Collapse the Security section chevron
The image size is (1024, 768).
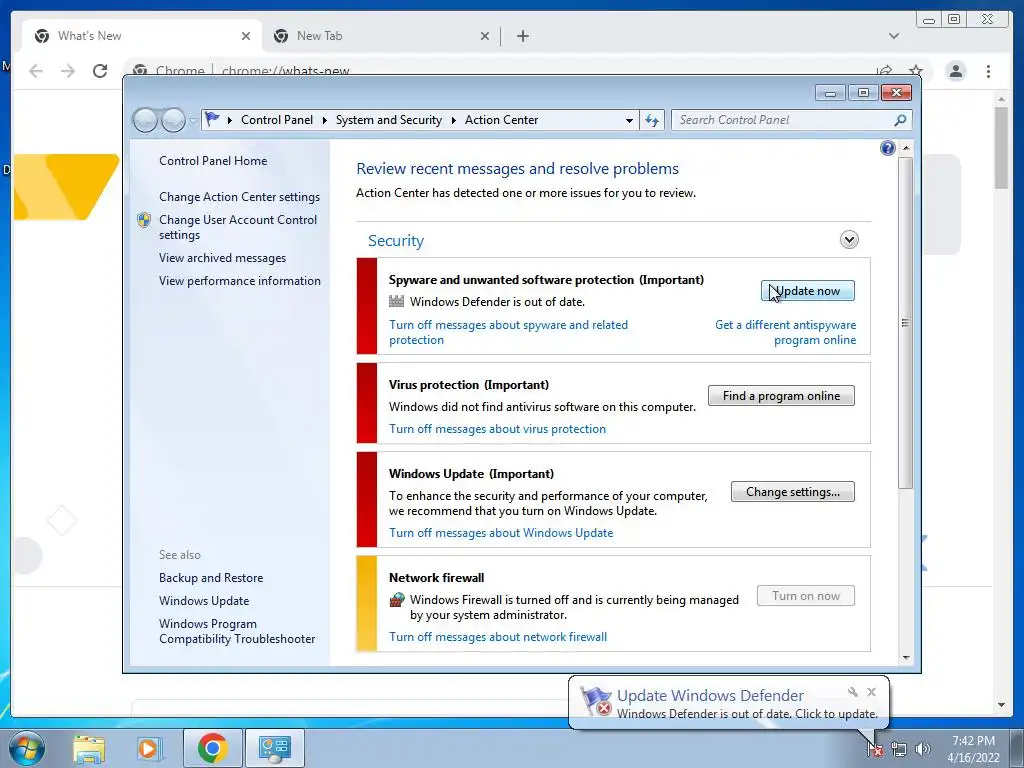click(x=849, y=240)
